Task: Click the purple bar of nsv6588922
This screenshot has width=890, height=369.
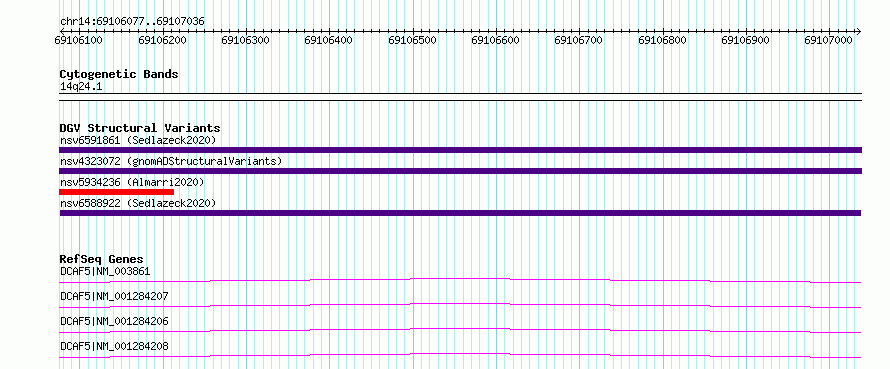Action: pyautogui.click(x=460, y=213)
